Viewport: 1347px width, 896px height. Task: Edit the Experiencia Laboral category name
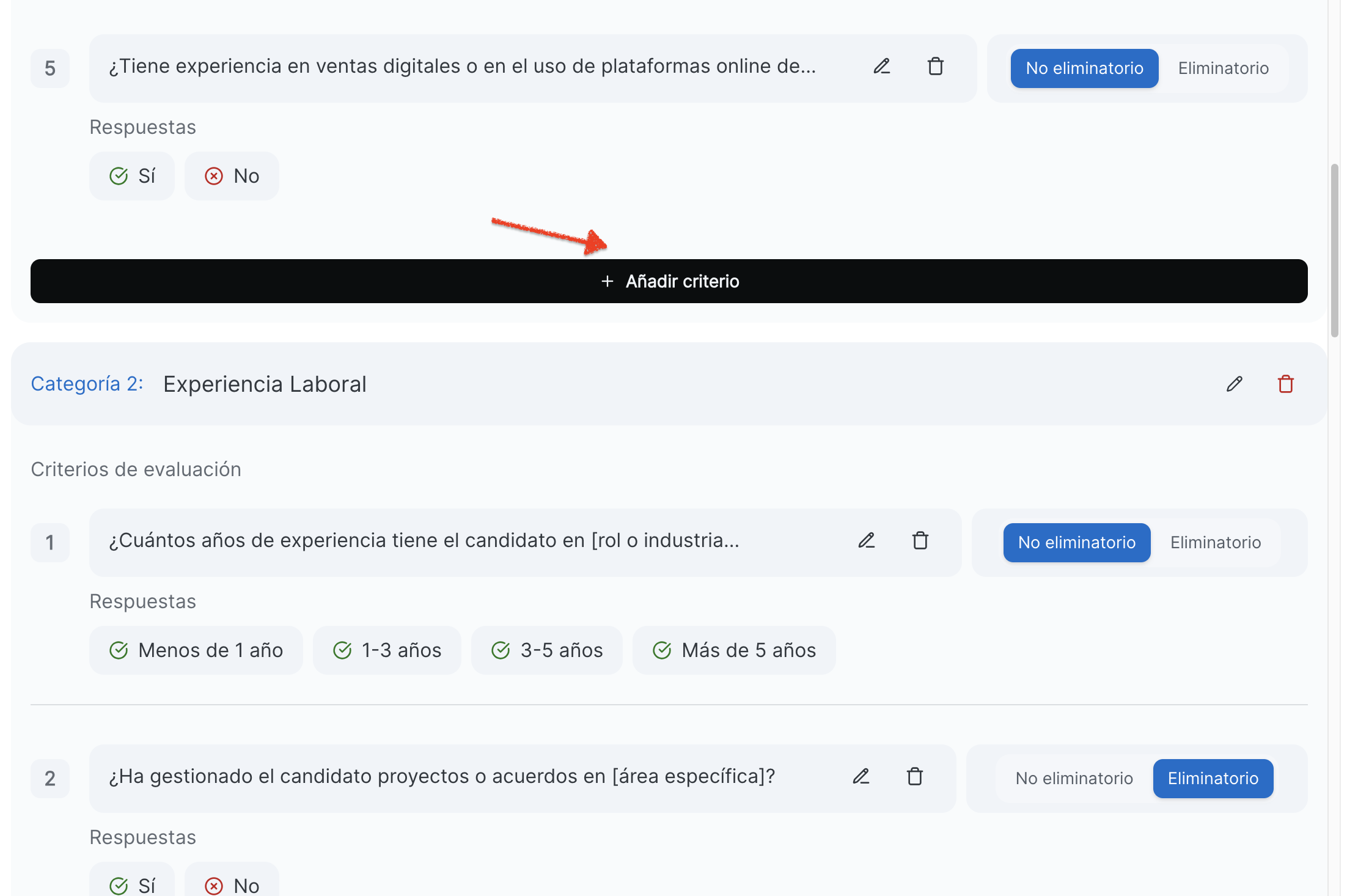[1234, 384]
